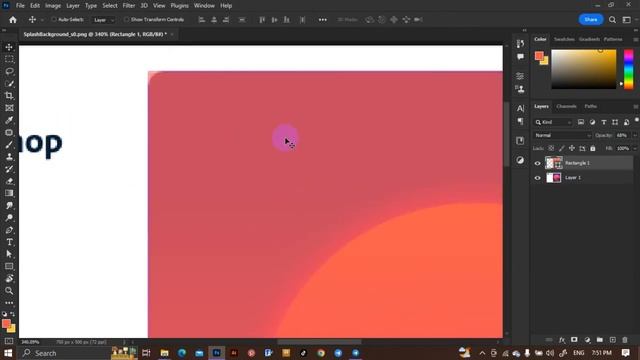The height and width of the screenshot is (360, 640).
Task: Select the Clone Stamp tool
Action: (x=9, y=157)
